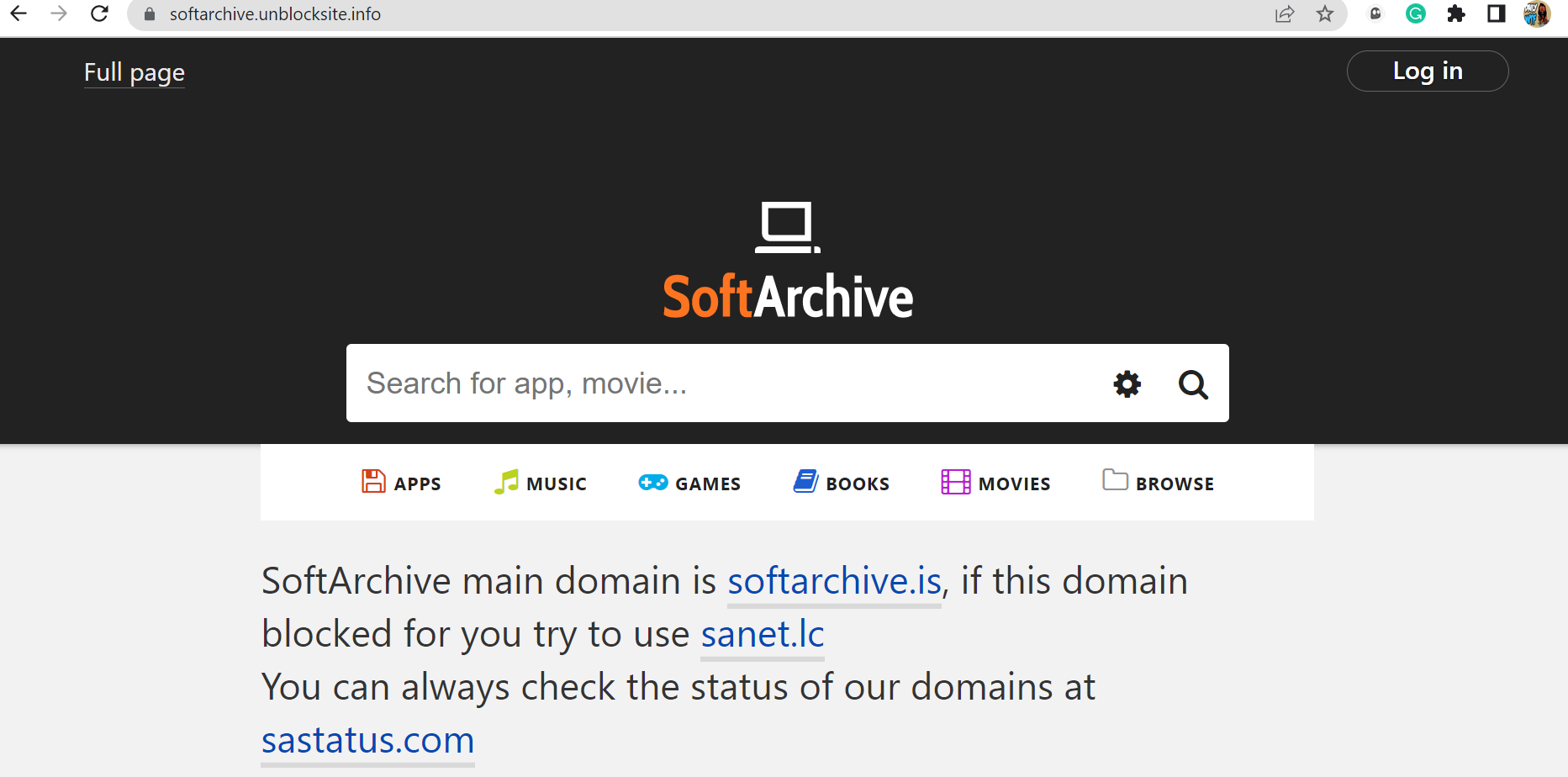Viewport: 1568px width, 777px height.
Task: Toggle the browser sidebar panel icon
Action: click(x=1497, y=14)
